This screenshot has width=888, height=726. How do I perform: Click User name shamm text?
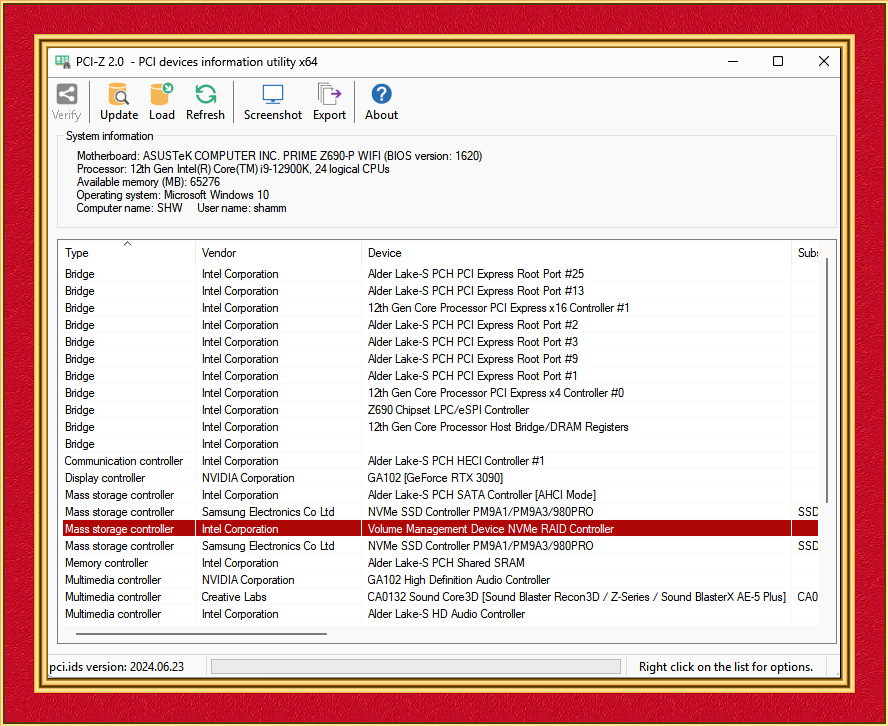242,208
